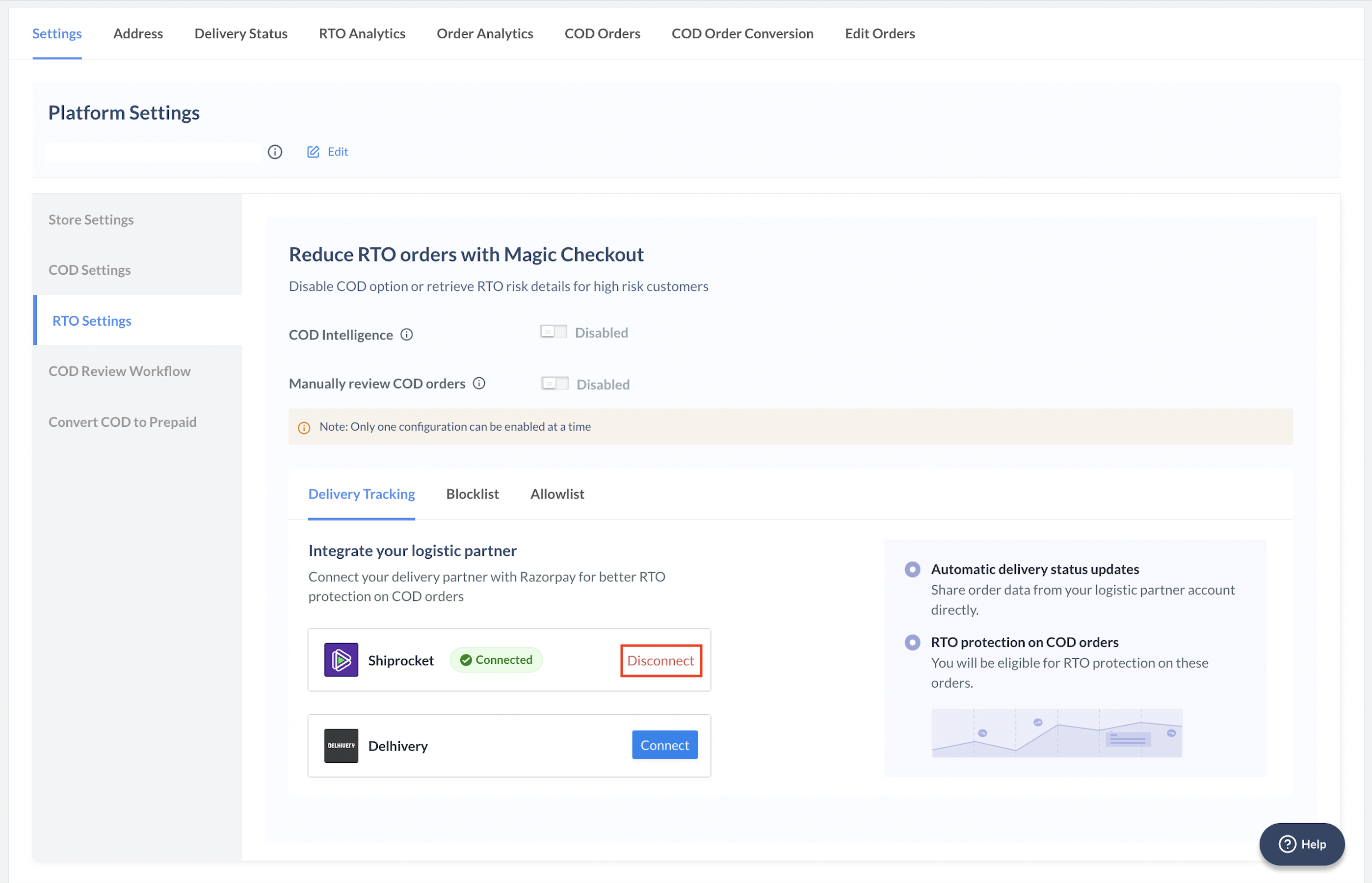Screen dimensions: 1372x883
Task: Click the RTO Analytics tab
Action: [x=362, y=33]
